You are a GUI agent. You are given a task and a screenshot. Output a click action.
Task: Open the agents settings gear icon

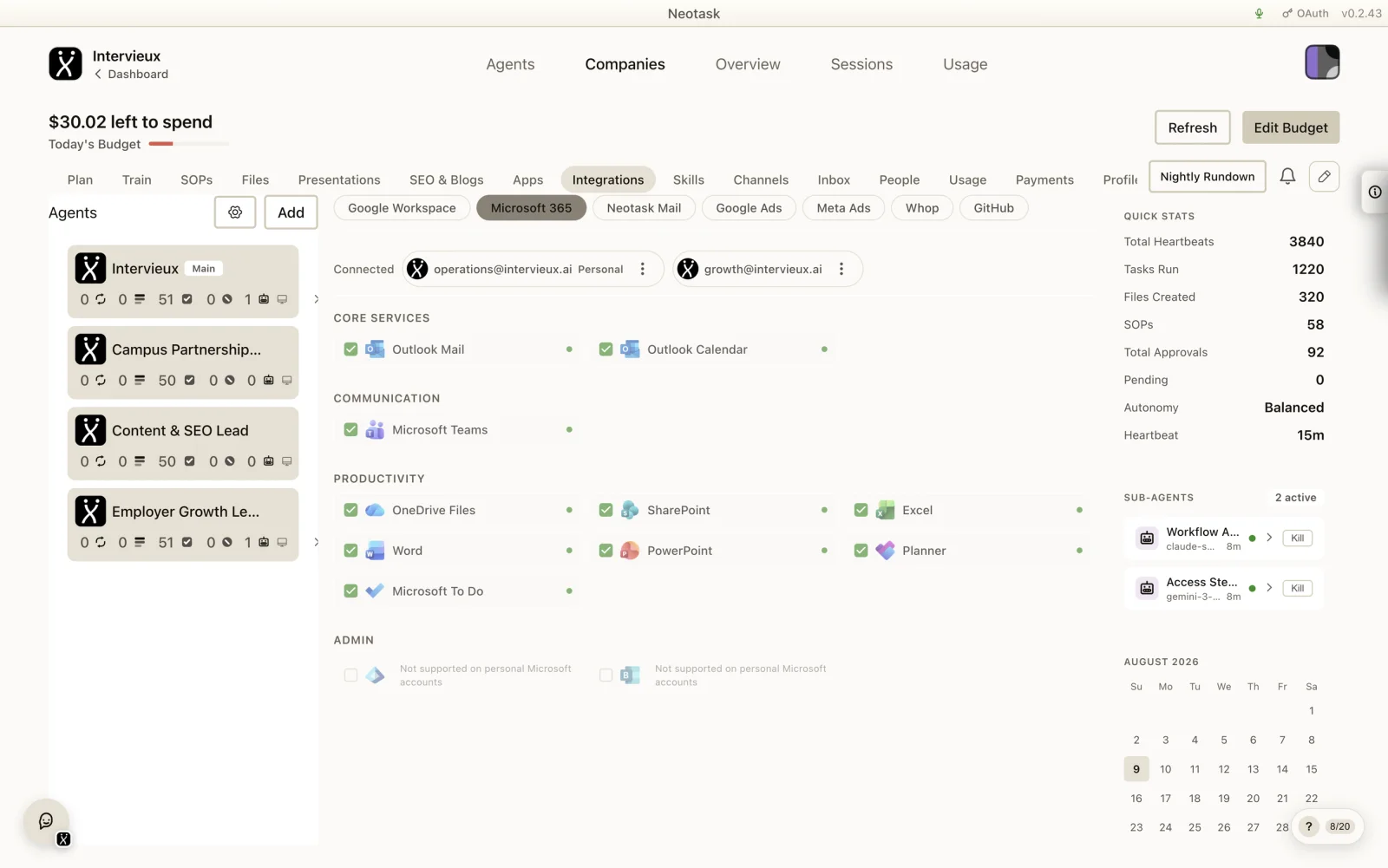tap(235, 212)
